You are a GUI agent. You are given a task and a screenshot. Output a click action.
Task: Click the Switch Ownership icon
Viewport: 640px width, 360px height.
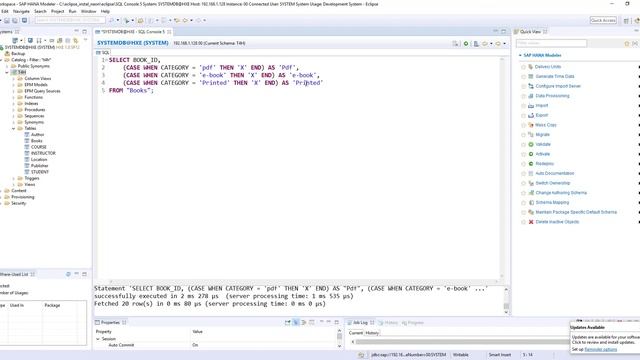531,183
